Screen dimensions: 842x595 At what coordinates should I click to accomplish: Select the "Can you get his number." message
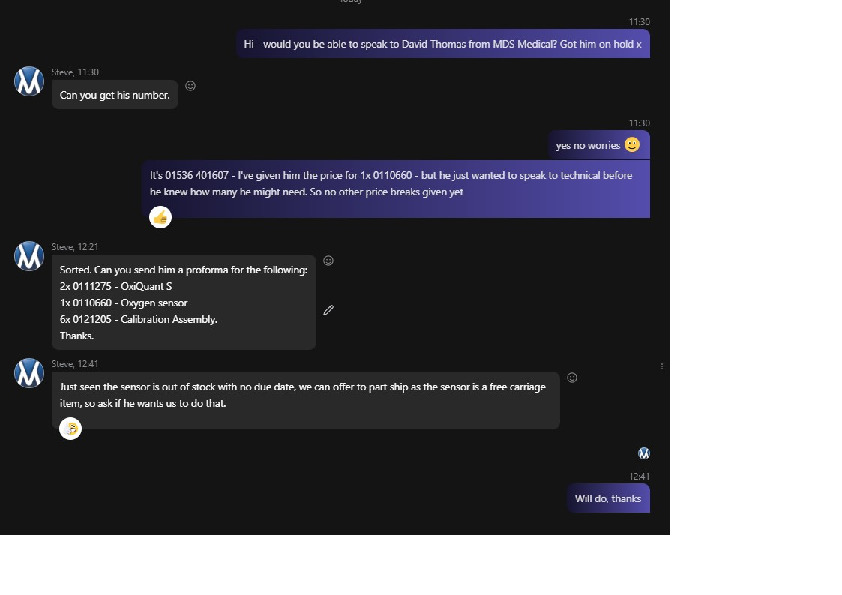tap(115, 95)
